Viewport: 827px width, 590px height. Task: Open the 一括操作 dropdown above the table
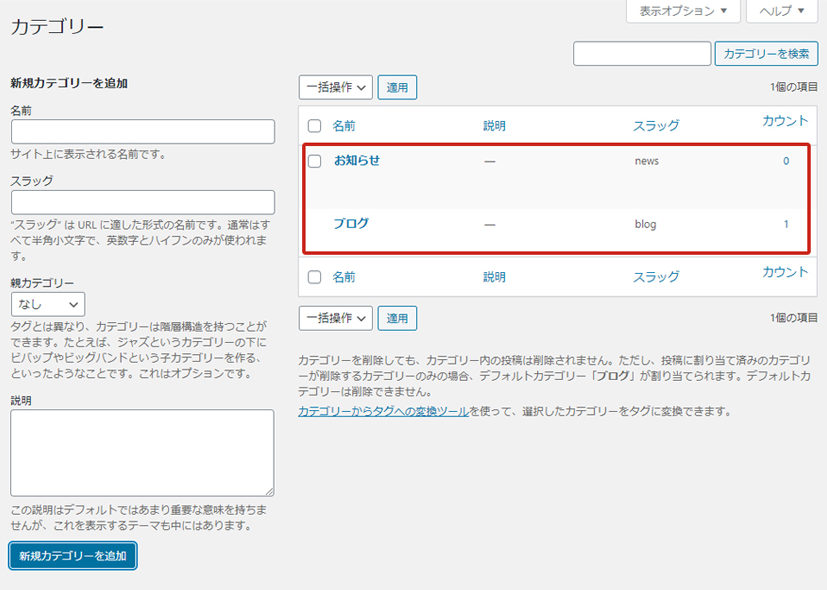click(335, 88)
